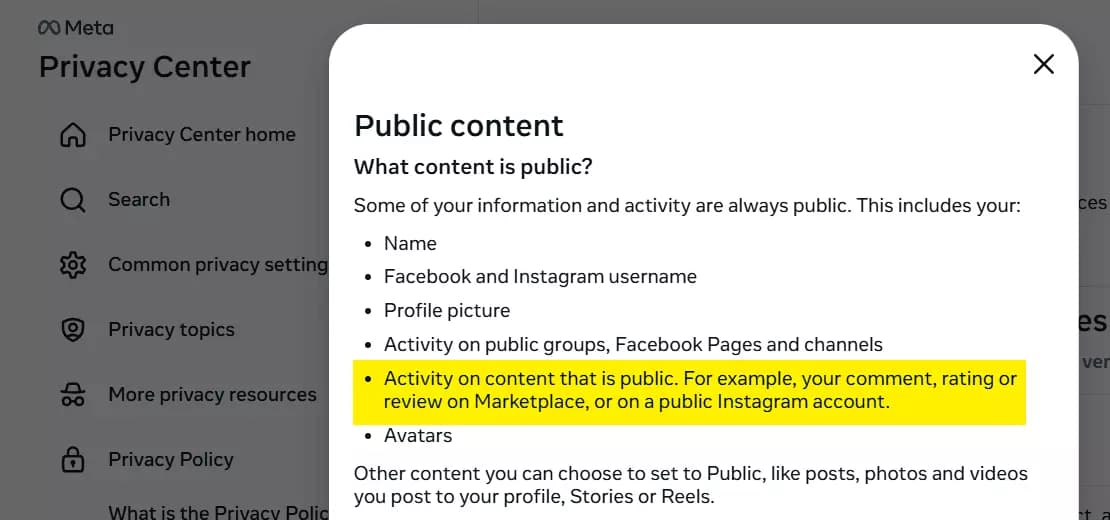Click the Meta logo
Viewport: 1110px width, 520px height.
point(76,28)
